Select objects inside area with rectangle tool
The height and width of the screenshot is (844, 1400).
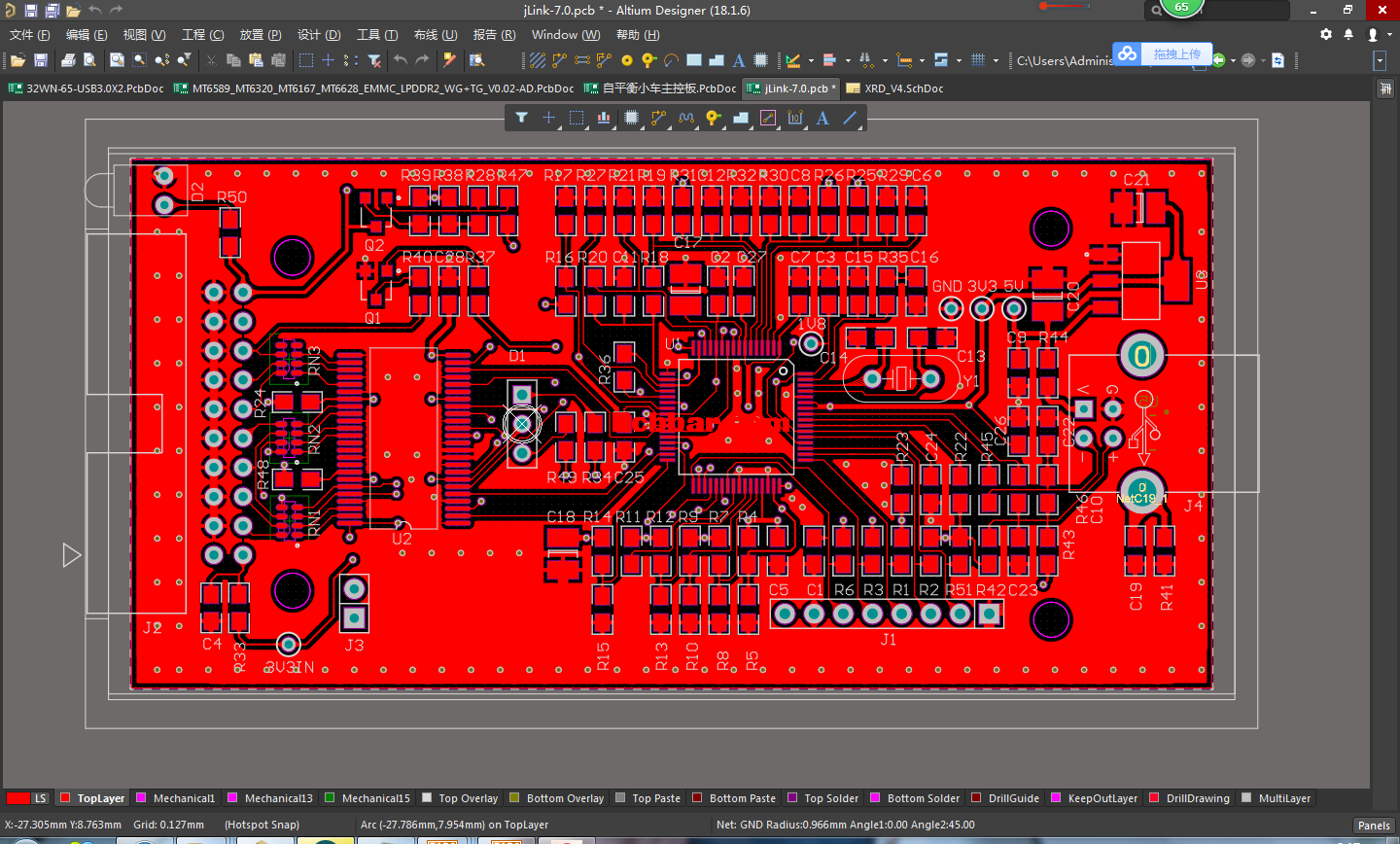pyautogui.click(x=305, y=60)
